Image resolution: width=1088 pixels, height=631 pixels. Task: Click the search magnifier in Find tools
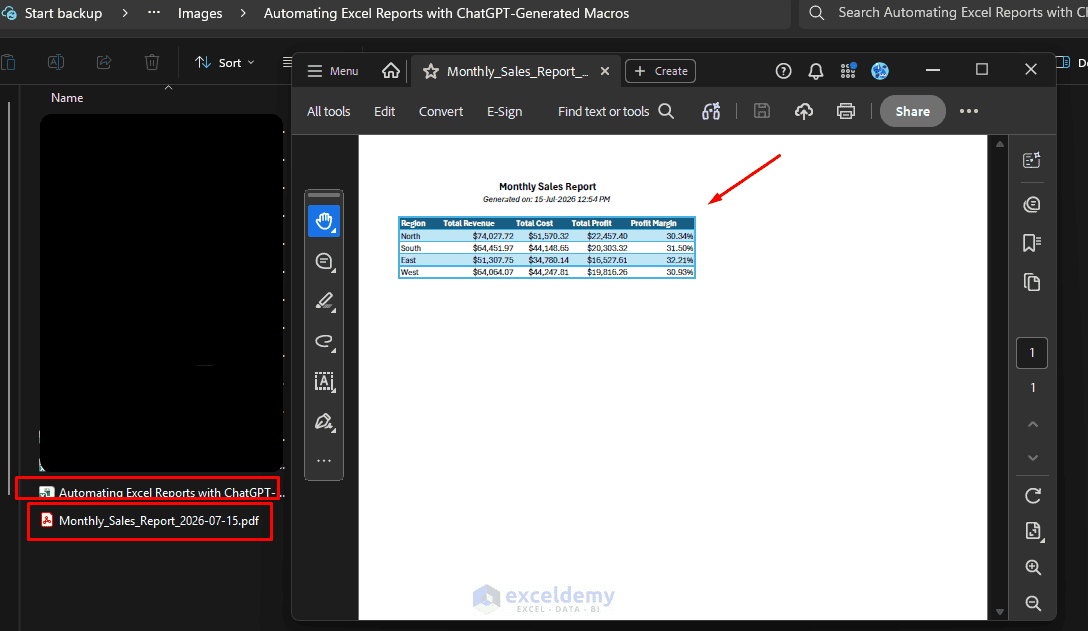click(666, 111)
